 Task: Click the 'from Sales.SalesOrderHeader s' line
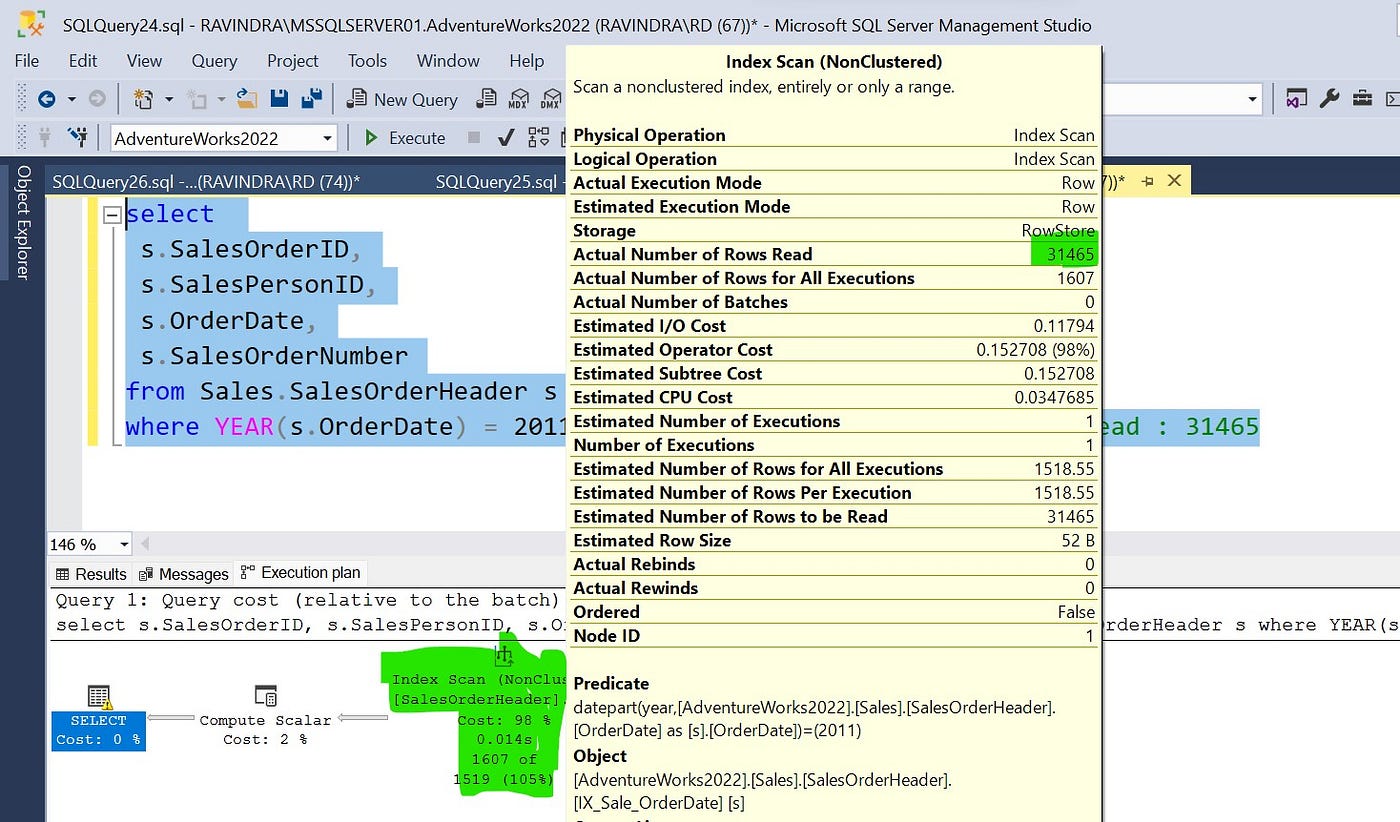coord(341,391)
